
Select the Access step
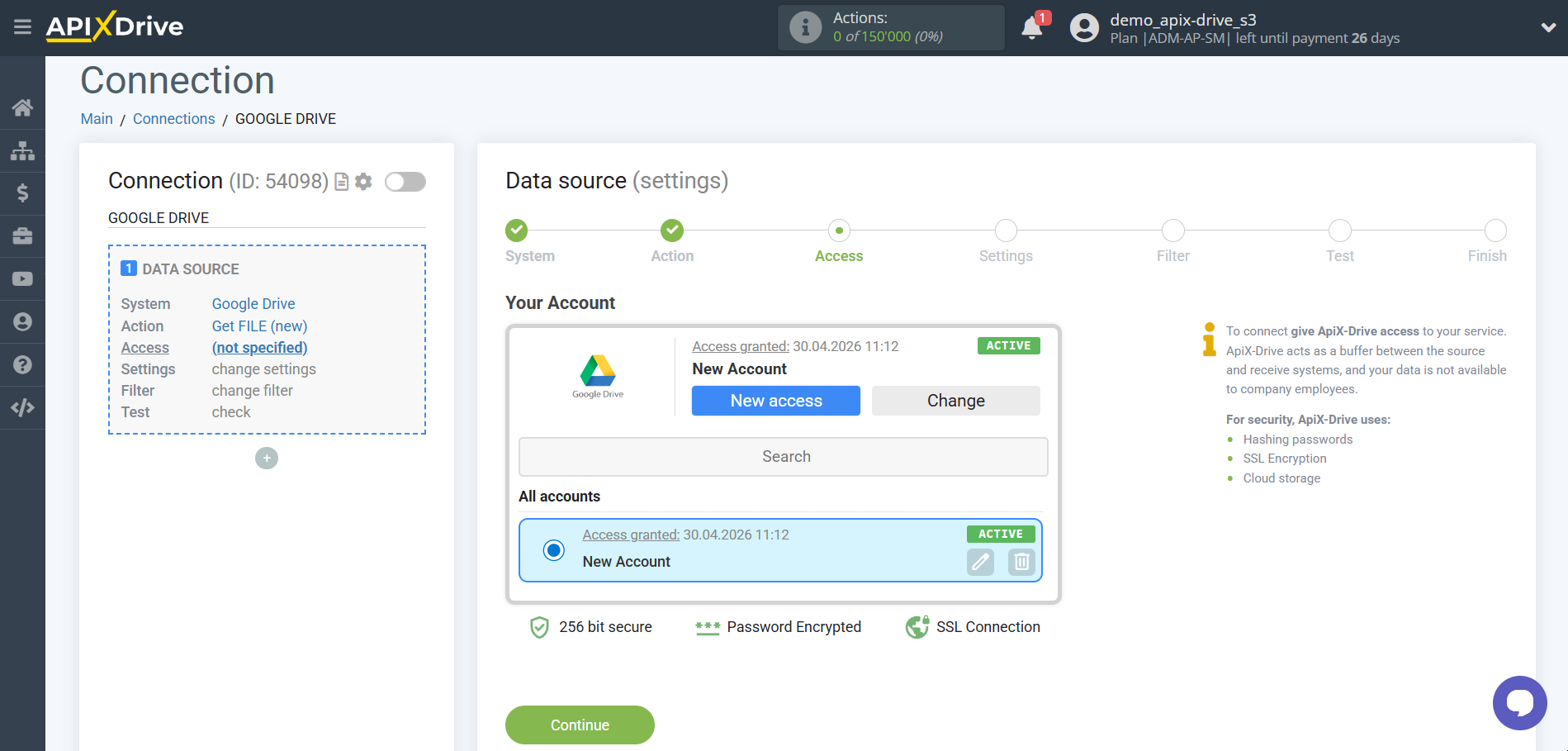coord(839,231)
